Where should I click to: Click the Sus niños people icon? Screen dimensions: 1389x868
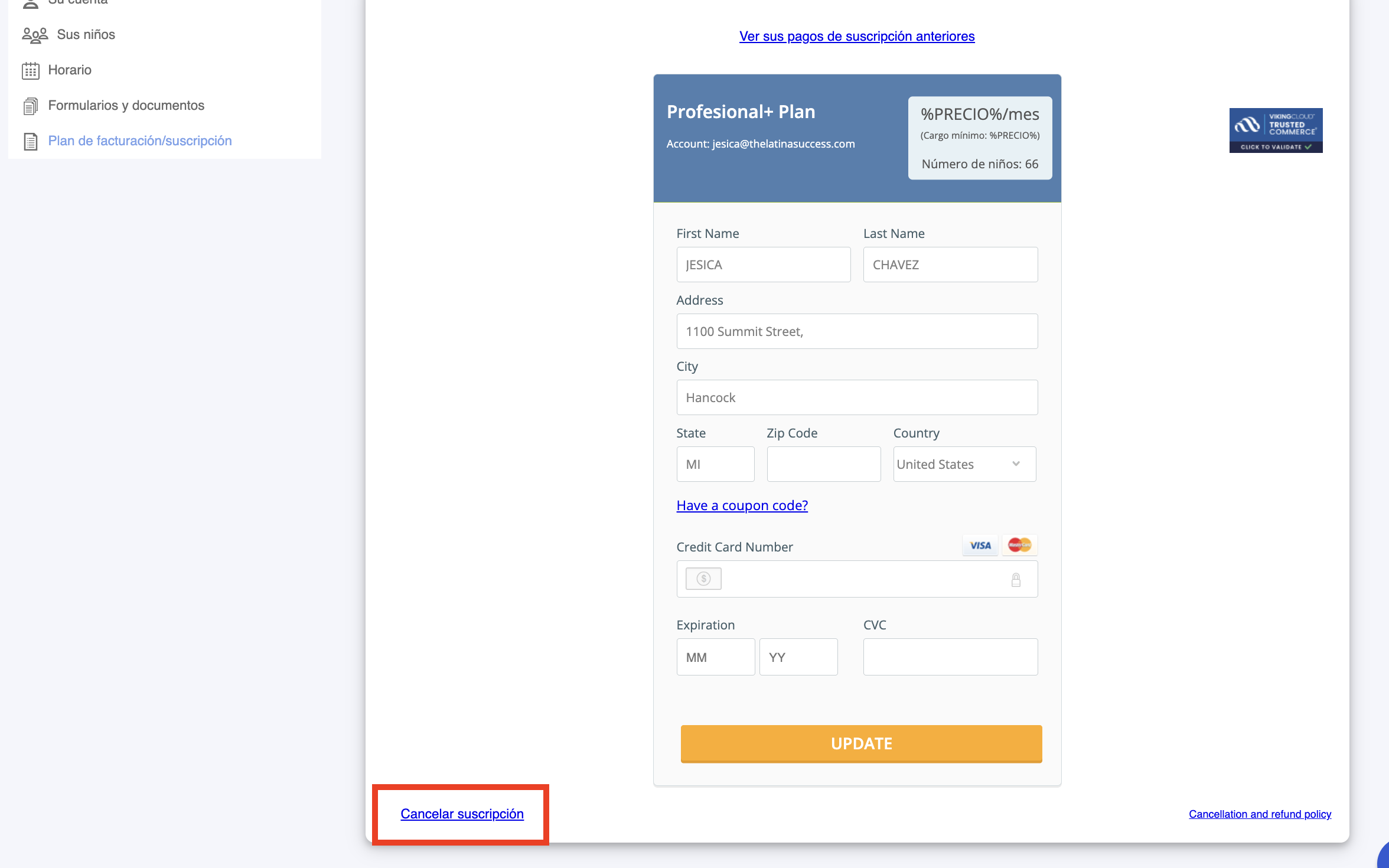[x=35, y=35]
